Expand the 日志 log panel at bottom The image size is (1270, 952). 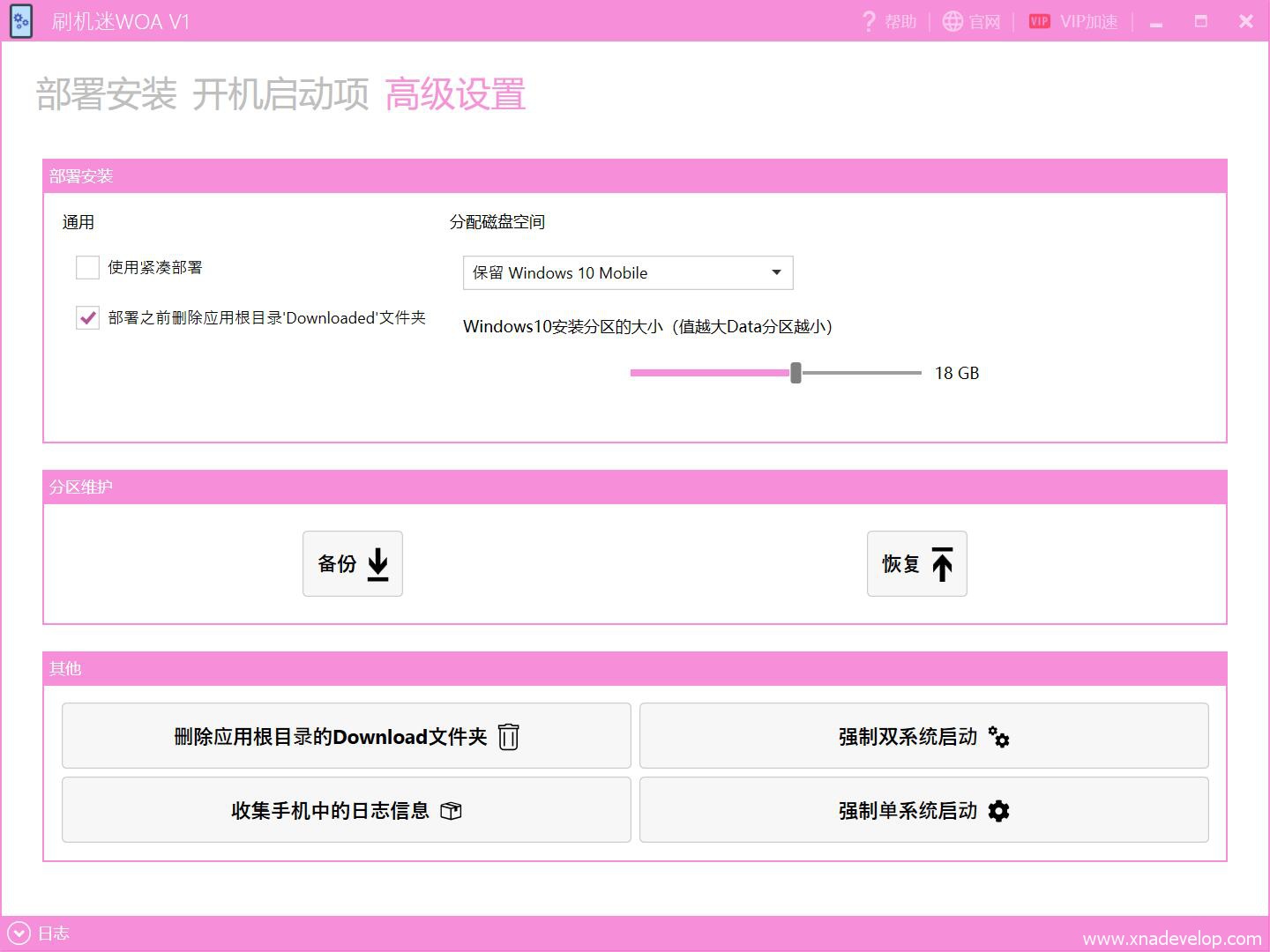point(19,933)
